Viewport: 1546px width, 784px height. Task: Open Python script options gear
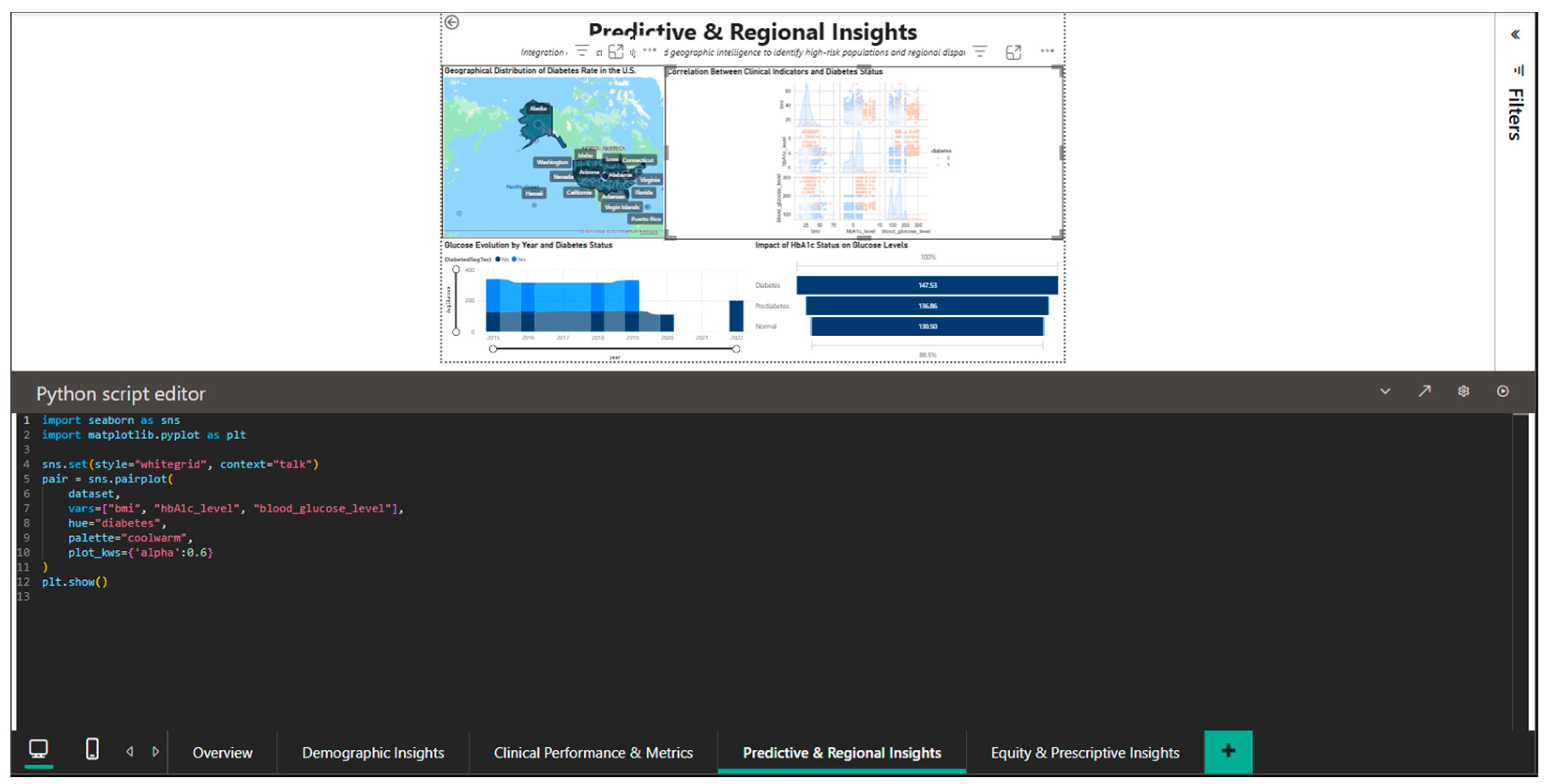pos(1463,391)
